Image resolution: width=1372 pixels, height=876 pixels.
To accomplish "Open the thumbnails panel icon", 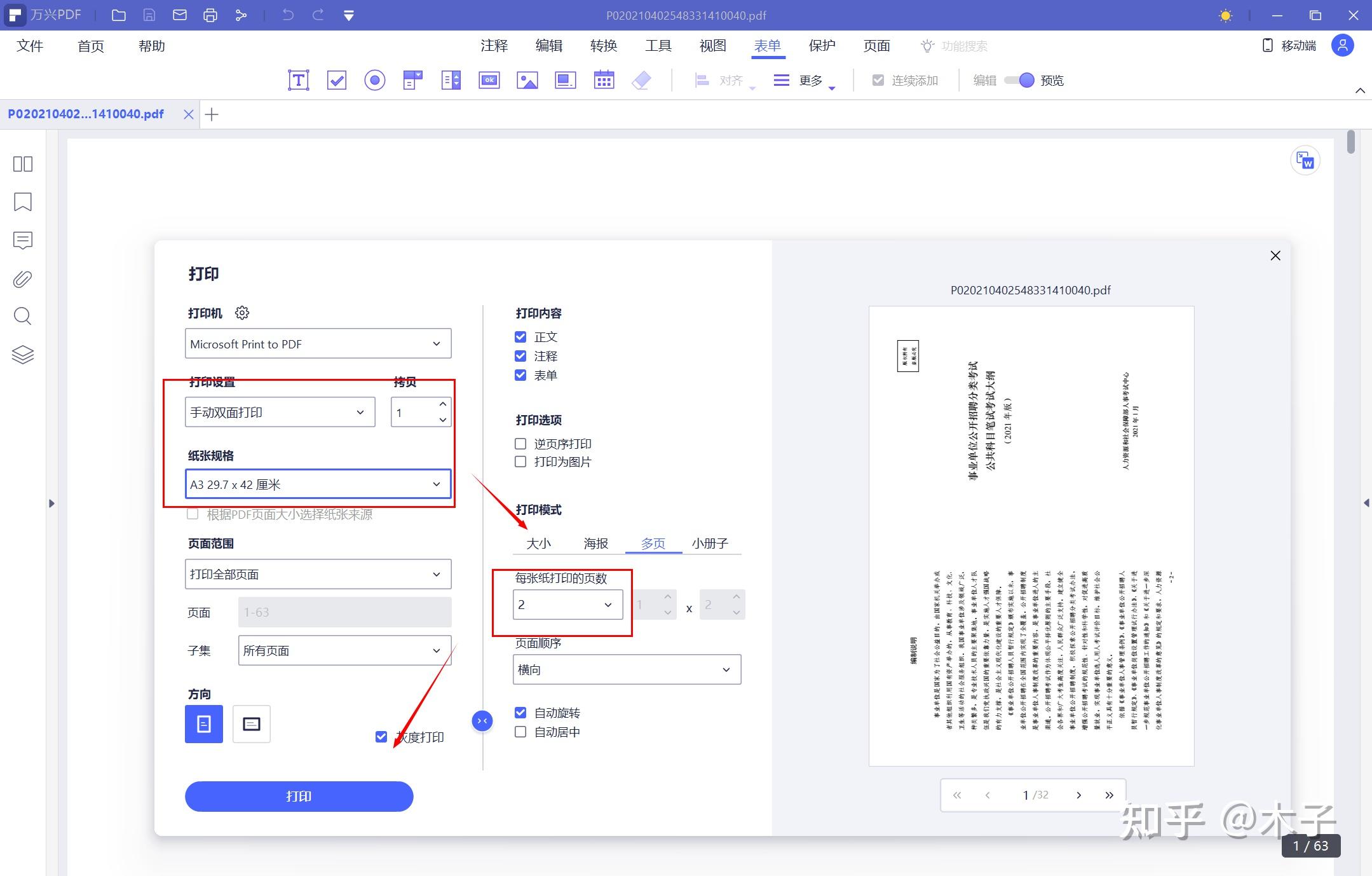I will pos(23,164).
